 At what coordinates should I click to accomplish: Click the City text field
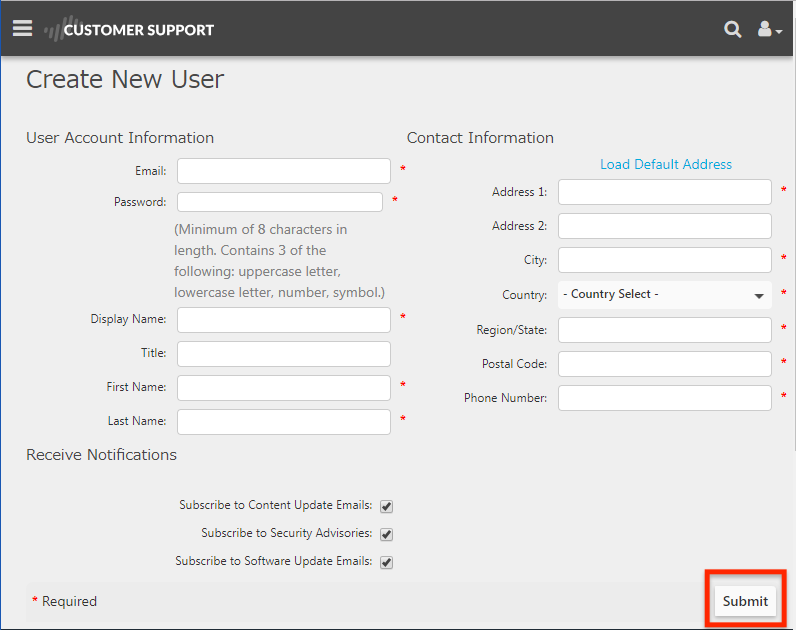[x=665, y=260]
